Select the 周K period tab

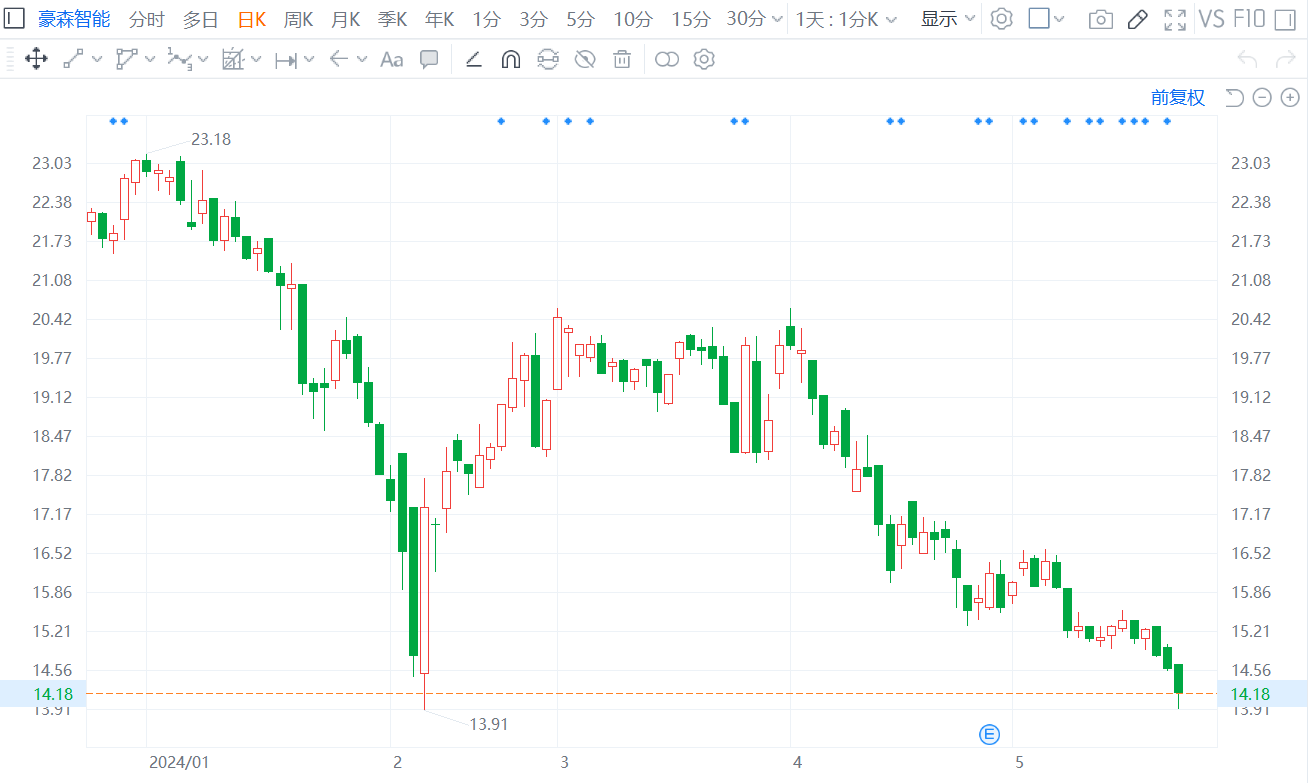tap(298, 18)
